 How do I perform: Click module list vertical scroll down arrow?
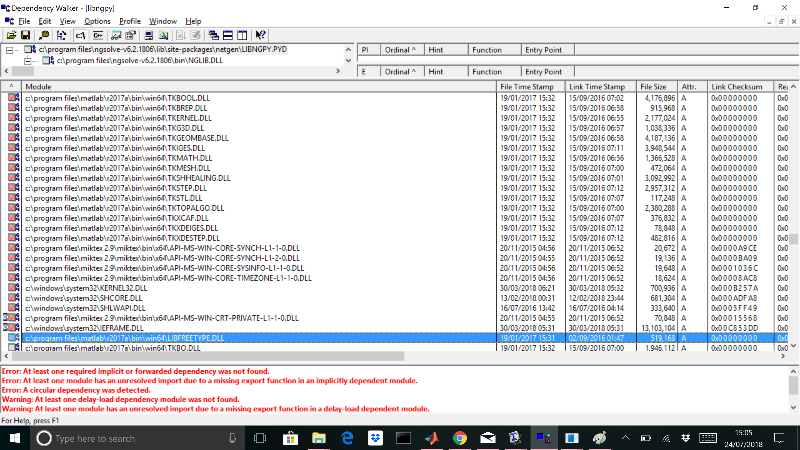click(793, 346)
